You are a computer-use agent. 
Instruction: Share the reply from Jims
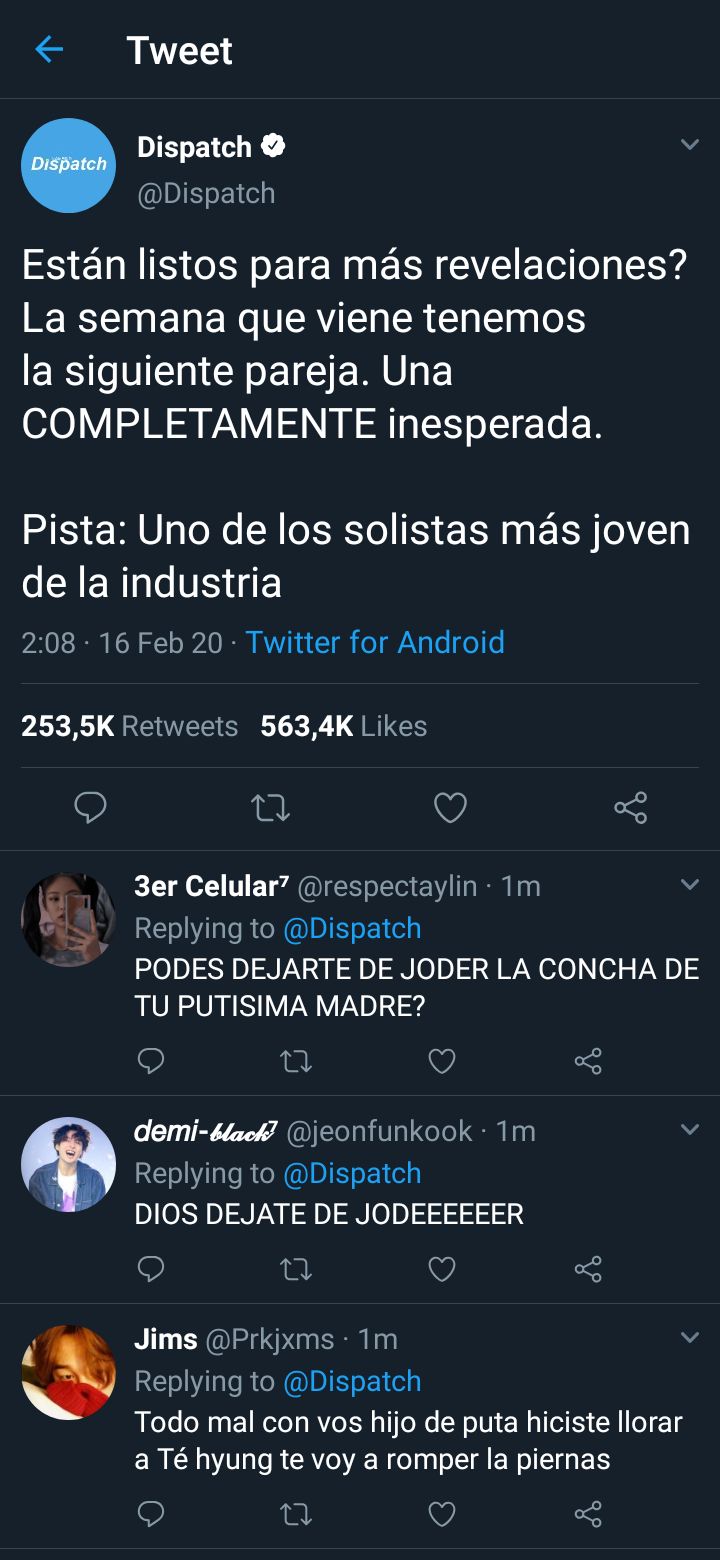coord(588,1514)
